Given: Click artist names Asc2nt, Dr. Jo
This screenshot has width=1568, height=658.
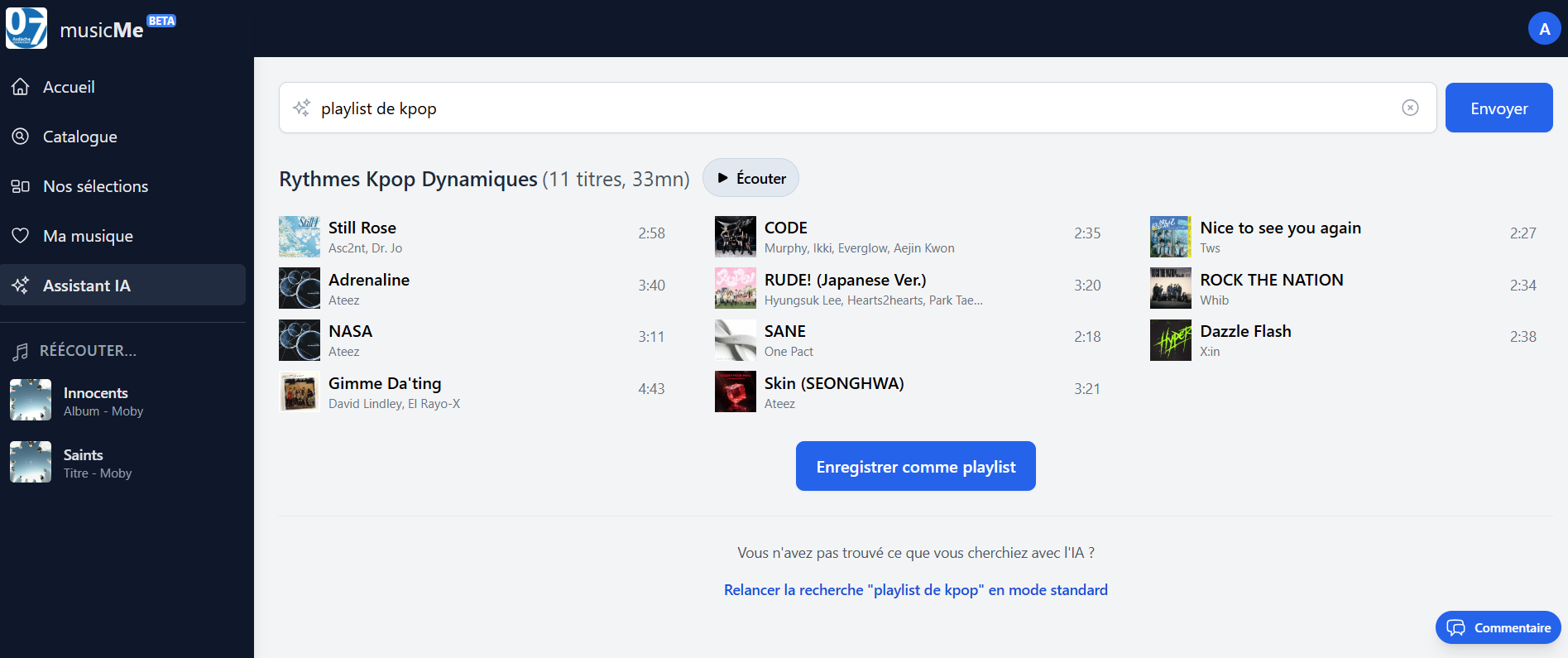Looking at the screenshot, I should tap(366, 248).
